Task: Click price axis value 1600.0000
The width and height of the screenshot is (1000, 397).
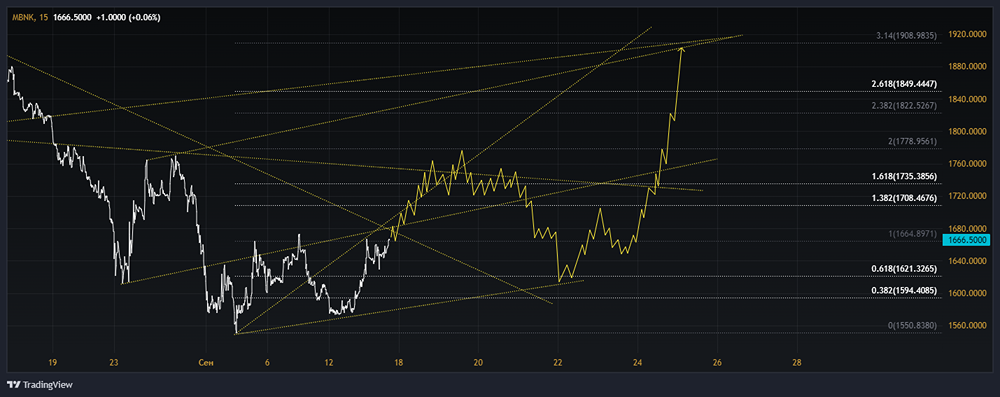Action: pyautogui.click(x=967, y=294)
